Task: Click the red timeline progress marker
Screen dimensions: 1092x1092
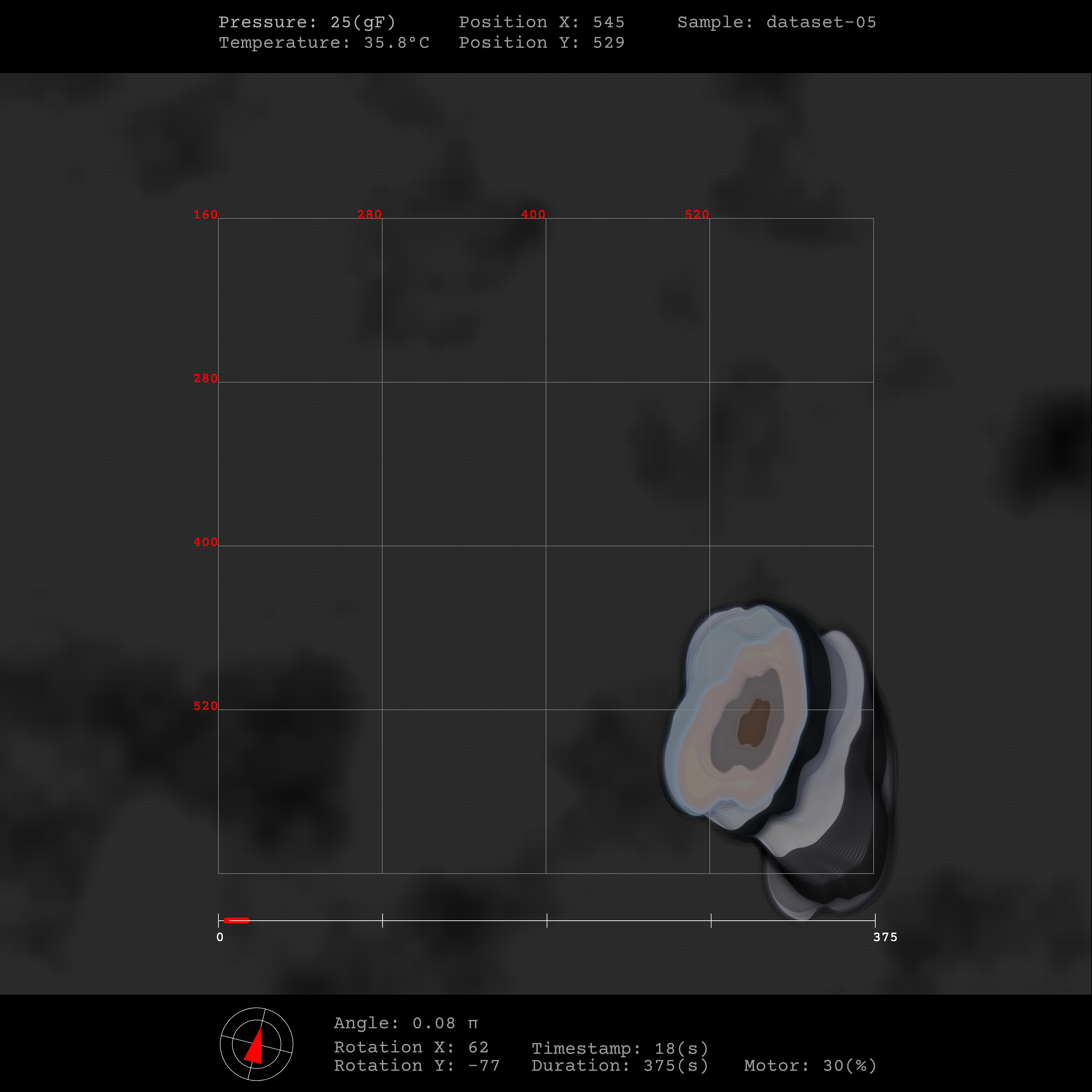Action: click(236, 920)
